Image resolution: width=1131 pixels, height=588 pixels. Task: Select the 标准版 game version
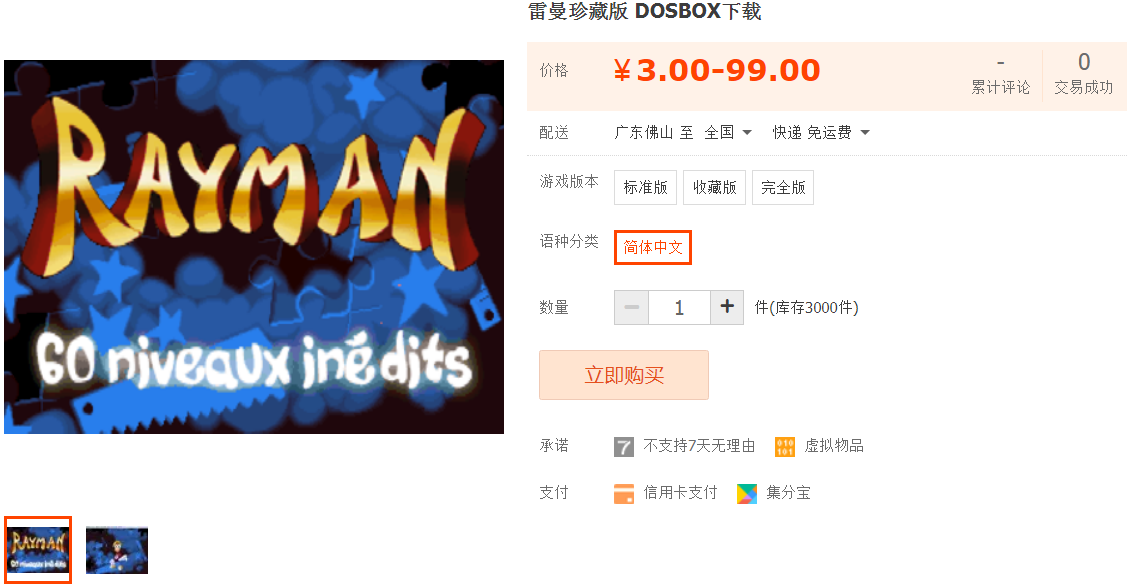coord(646,188)
